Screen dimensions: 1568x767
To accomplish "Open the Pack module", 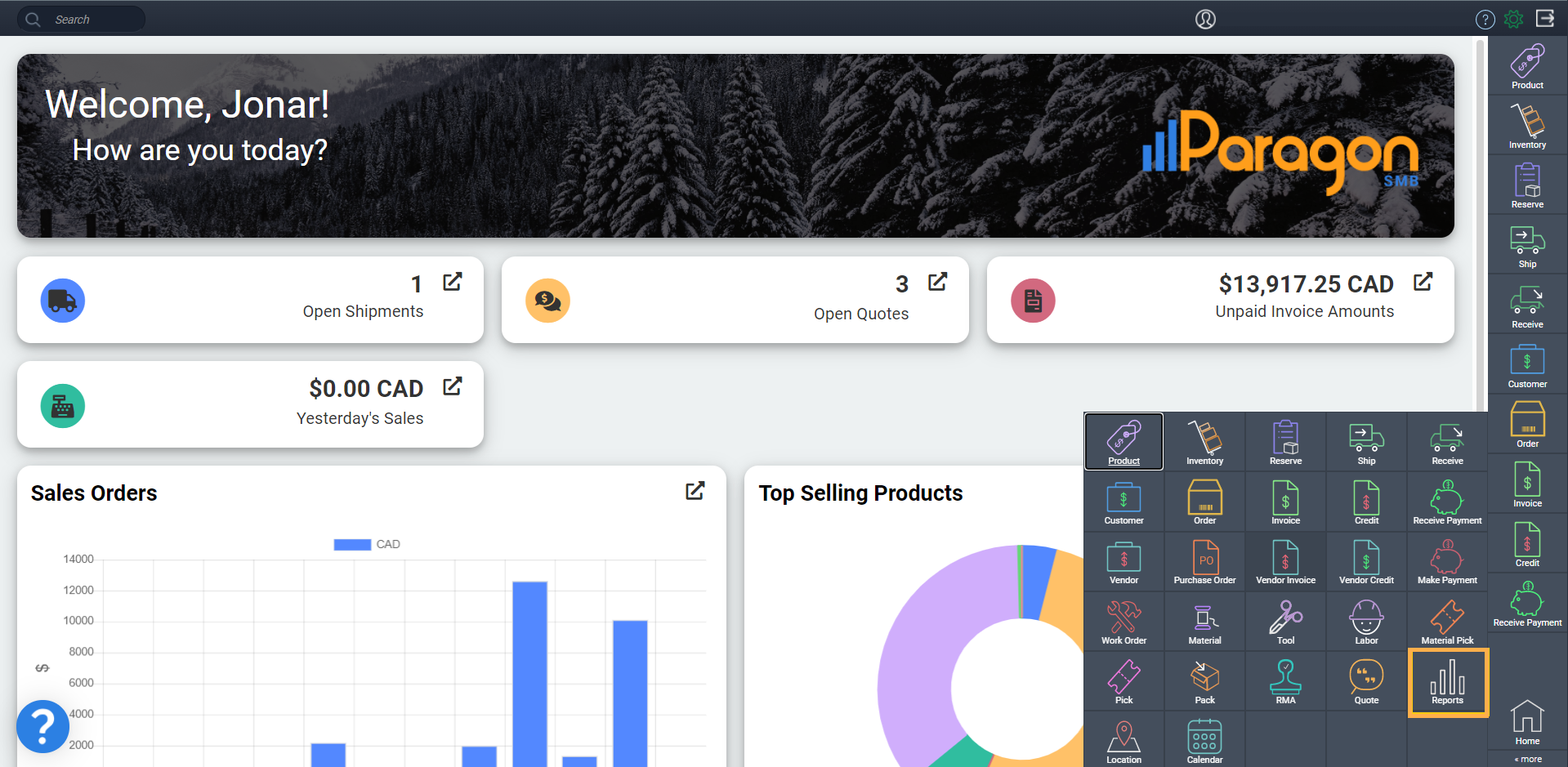I will click(x=1204, y=682).
